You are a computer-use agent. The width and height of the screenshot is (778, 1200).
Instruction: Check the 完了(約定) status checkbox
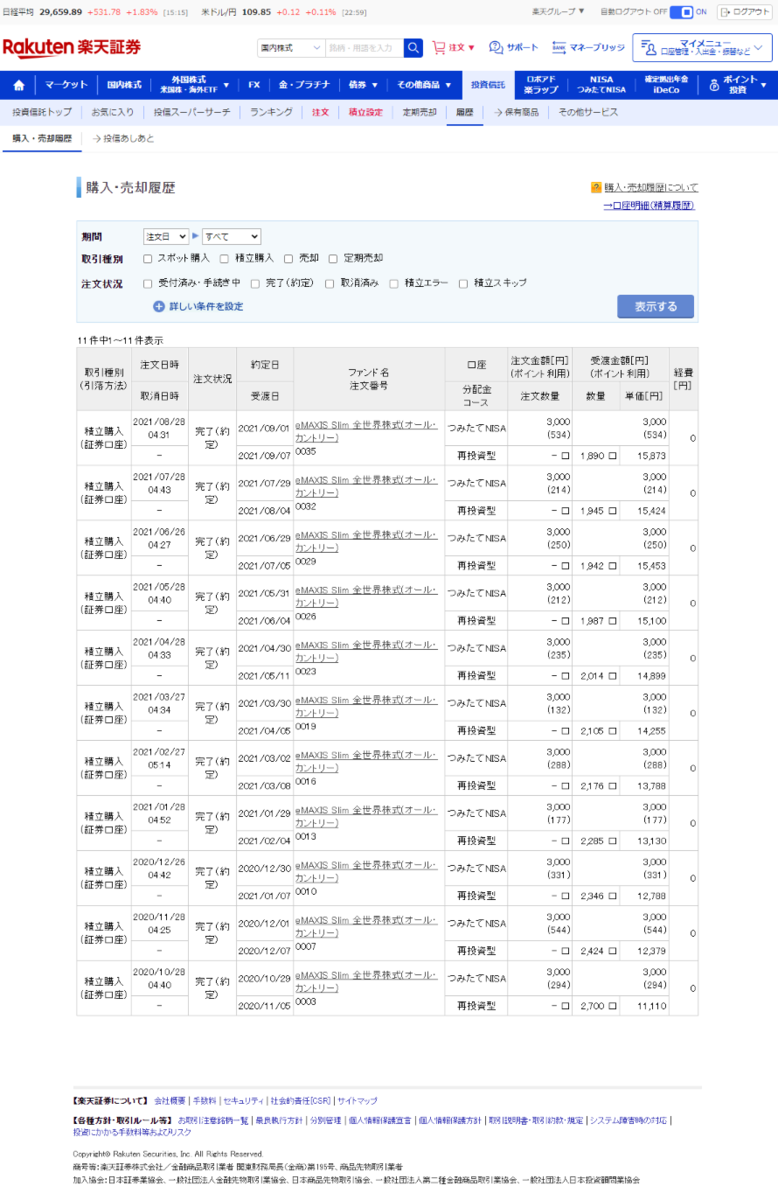pos(254,283)
